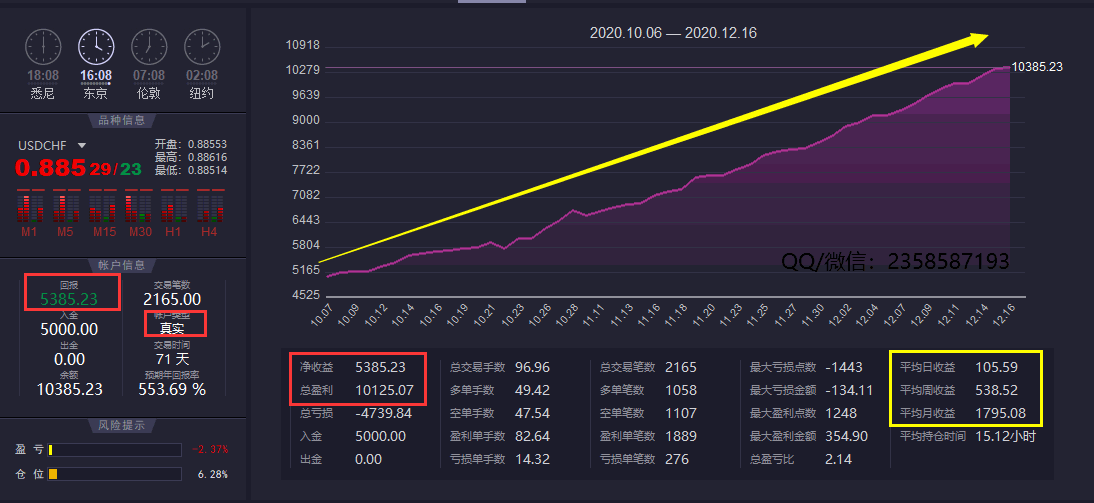This screenshot has height=503, width=1094.
Task: Click the 入金 value 5000.00 in account panel
Action: click(69, 329)
